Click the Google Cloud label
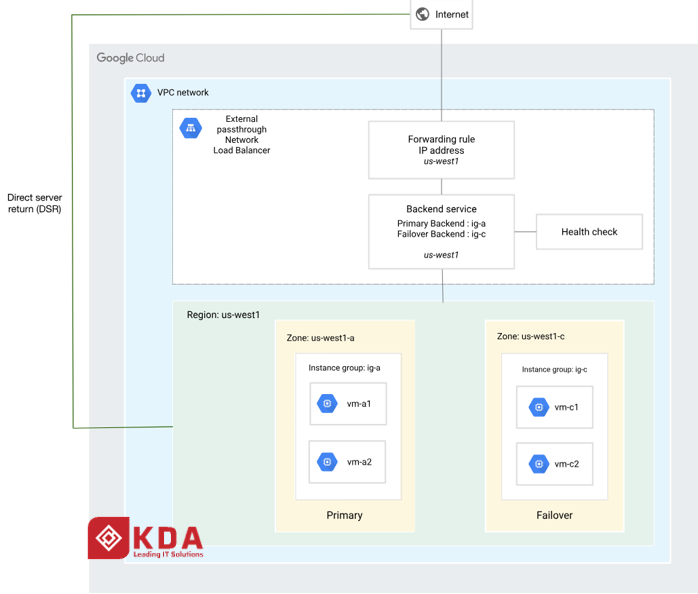698x594 pixels. (130, 58)
